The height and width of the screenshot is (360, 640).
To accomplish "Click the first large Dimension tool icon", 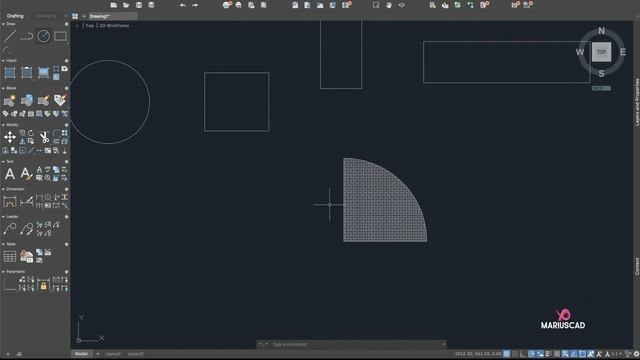I will 10,202.
